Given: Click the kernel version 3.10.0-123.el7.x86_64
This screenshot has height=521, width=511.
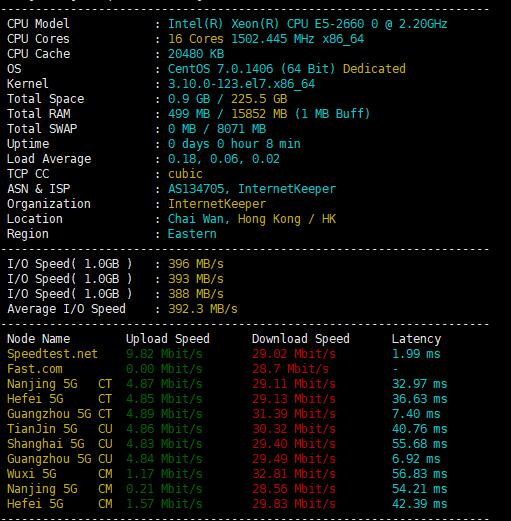Looking at the screenshot, I should point(241,84).
